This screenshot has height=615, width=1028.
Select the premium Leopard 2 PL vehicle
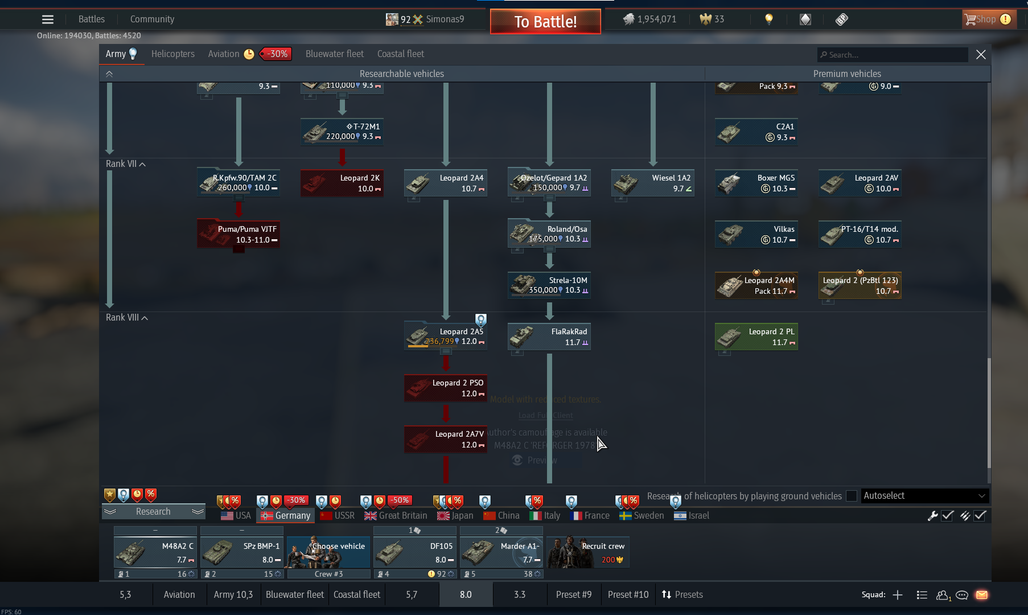(x=756, y=336)
